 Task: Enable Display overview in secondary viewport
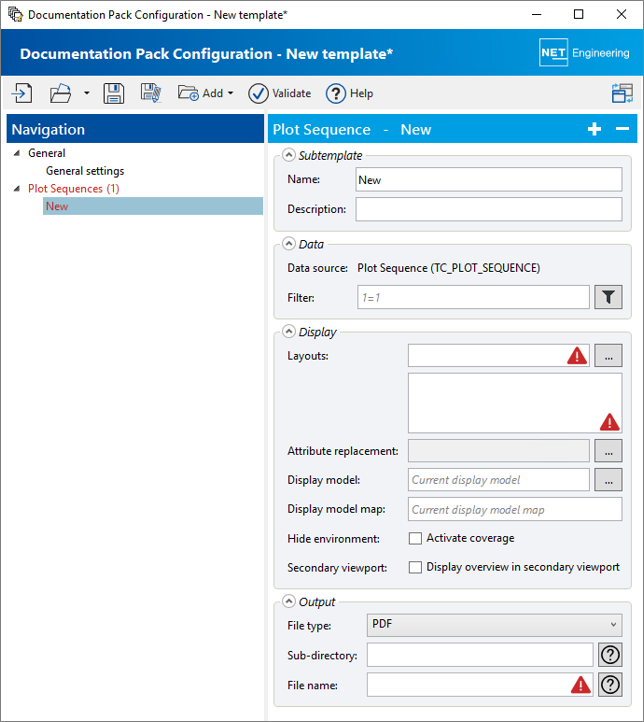pyautogui.click(x=415, y=567)
